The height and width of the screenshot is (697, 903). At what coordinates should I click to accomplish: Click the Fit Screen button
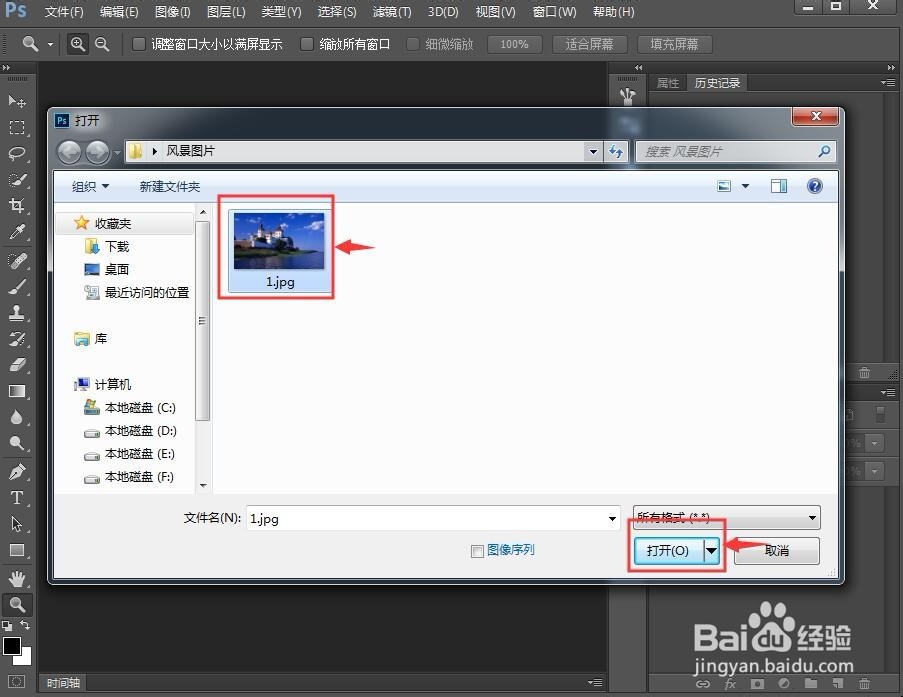click(589, 44)
